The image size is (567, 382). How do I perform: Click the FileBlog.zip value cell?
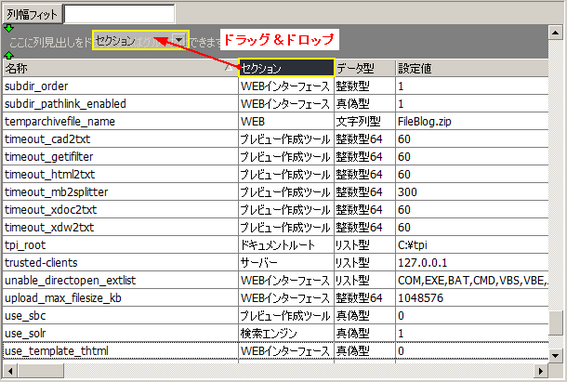[472, 122]
